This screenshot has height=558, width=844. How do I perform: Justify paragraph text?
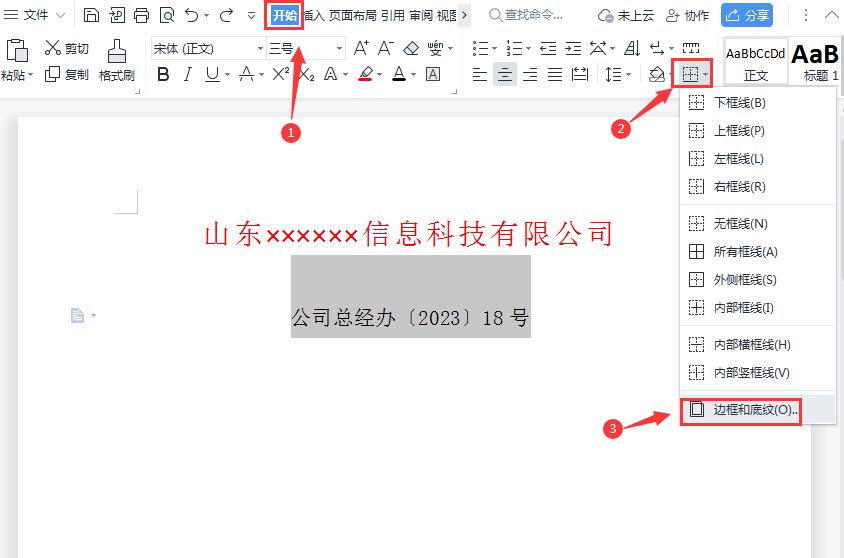coord(555,74)
